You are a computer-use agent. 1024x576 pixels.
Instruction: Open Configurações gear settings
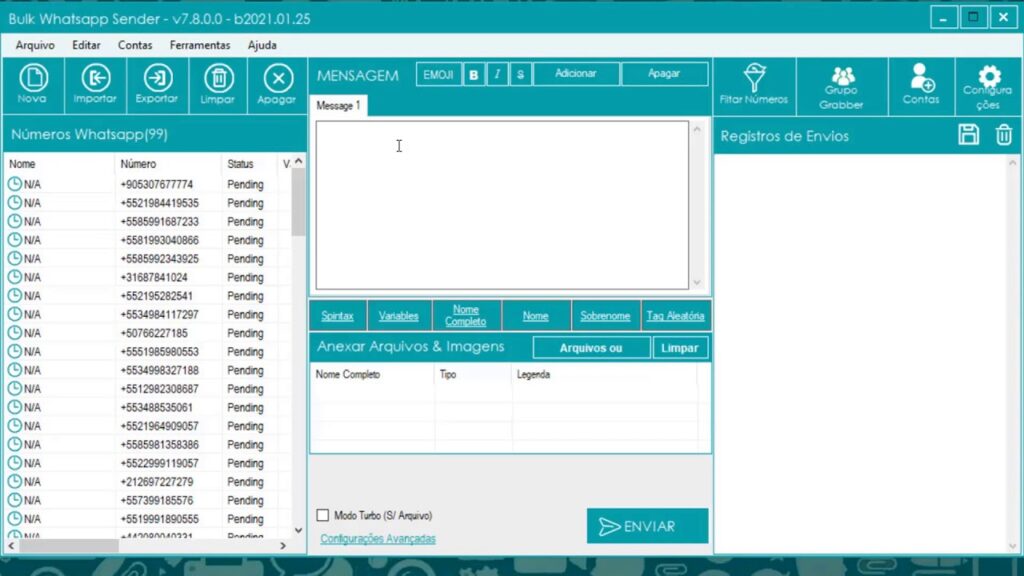988,80
